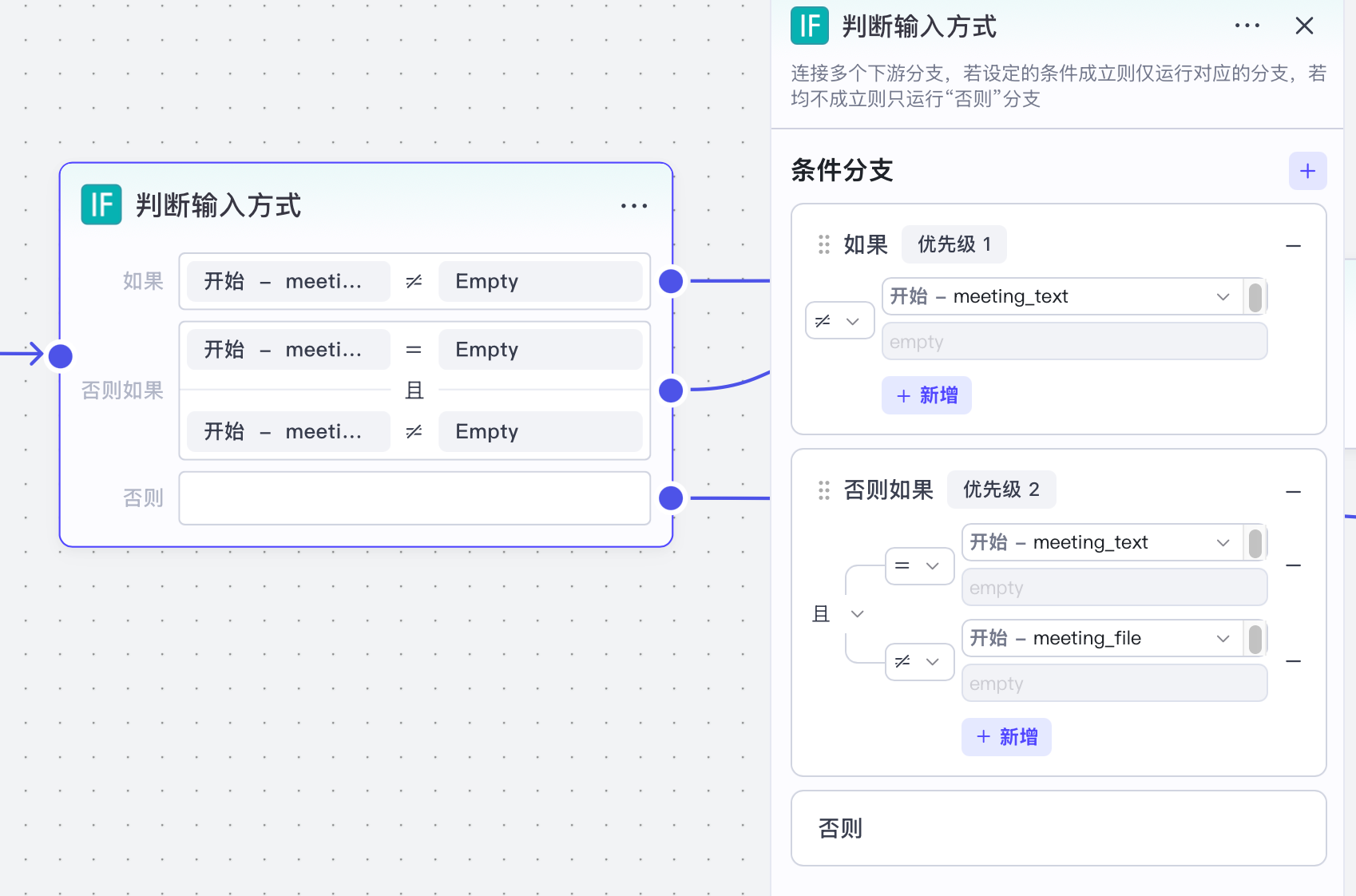Open the not-equal operator dropdown for meeting_file
1356x896 pixels.
click(x=919, y=662)
